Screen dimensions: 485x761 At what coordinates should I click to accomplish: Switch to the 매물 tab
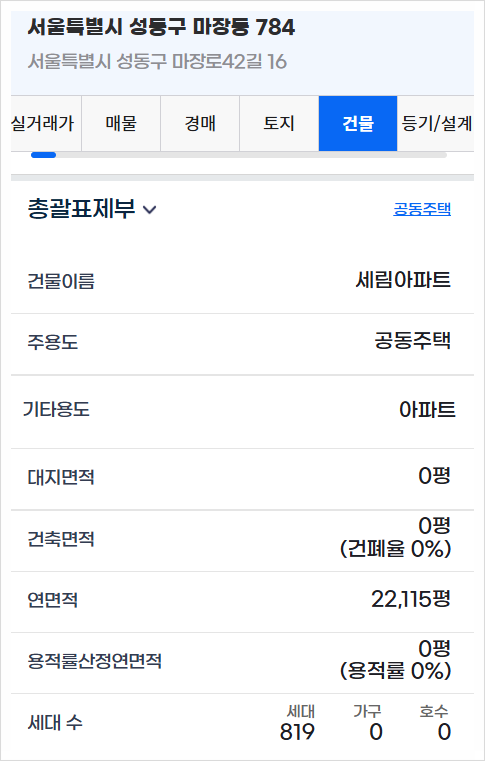tap(121, 124)
